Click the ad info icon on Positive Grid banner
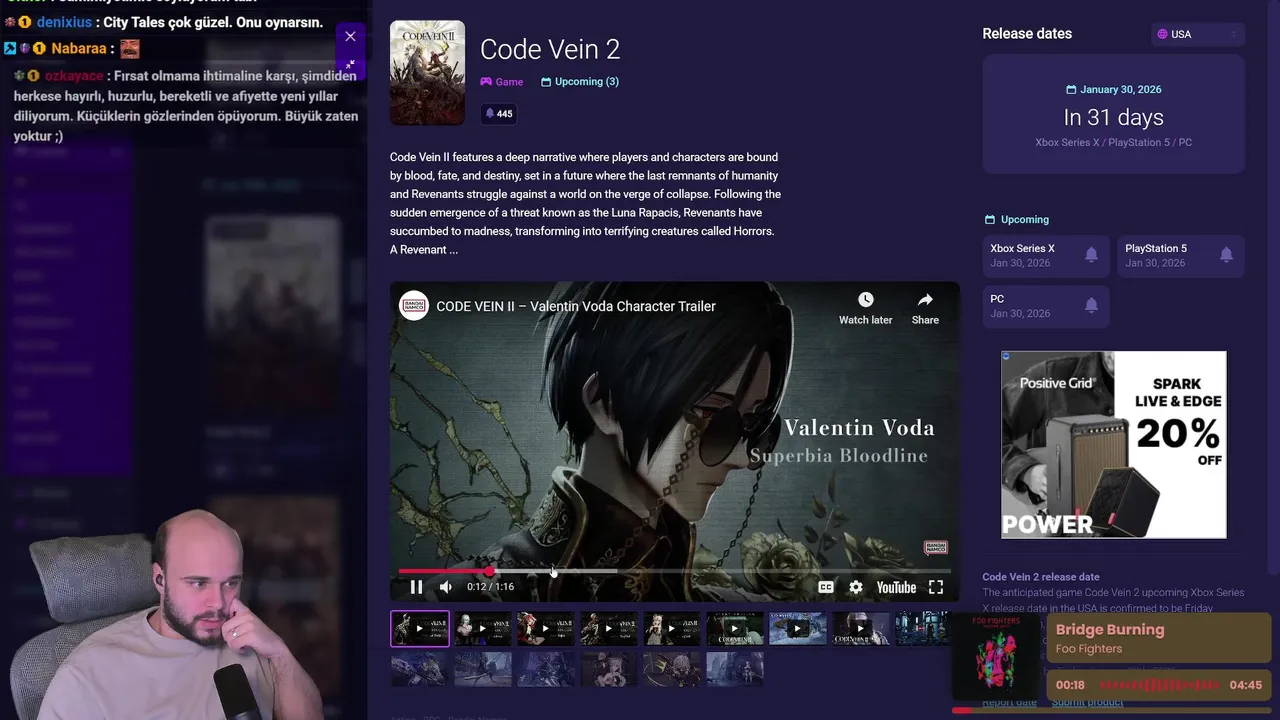 (x=1006, y=355)
